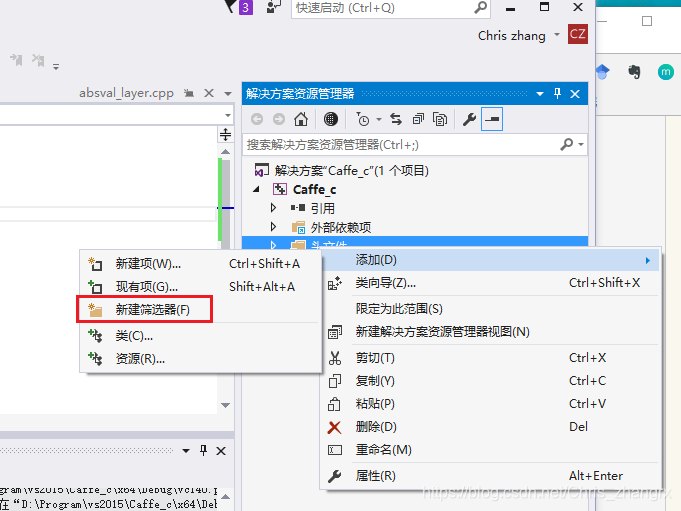Viewport: 681px width, 511px height.
Task: Choose 现有项(G)... from submenu
Action: (201, 287)
